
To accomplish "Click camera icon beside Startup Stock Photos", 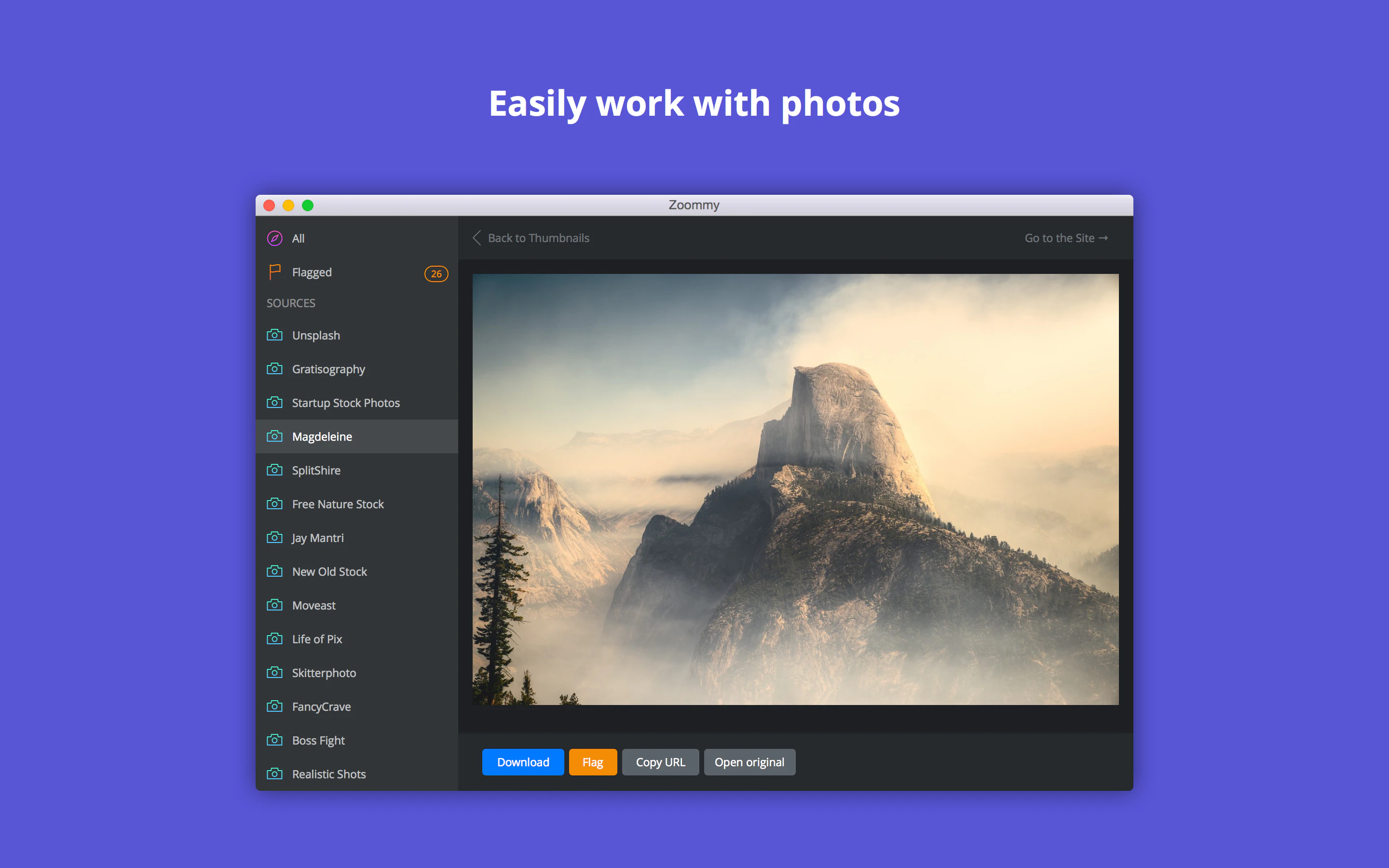I will pos(274,403).
